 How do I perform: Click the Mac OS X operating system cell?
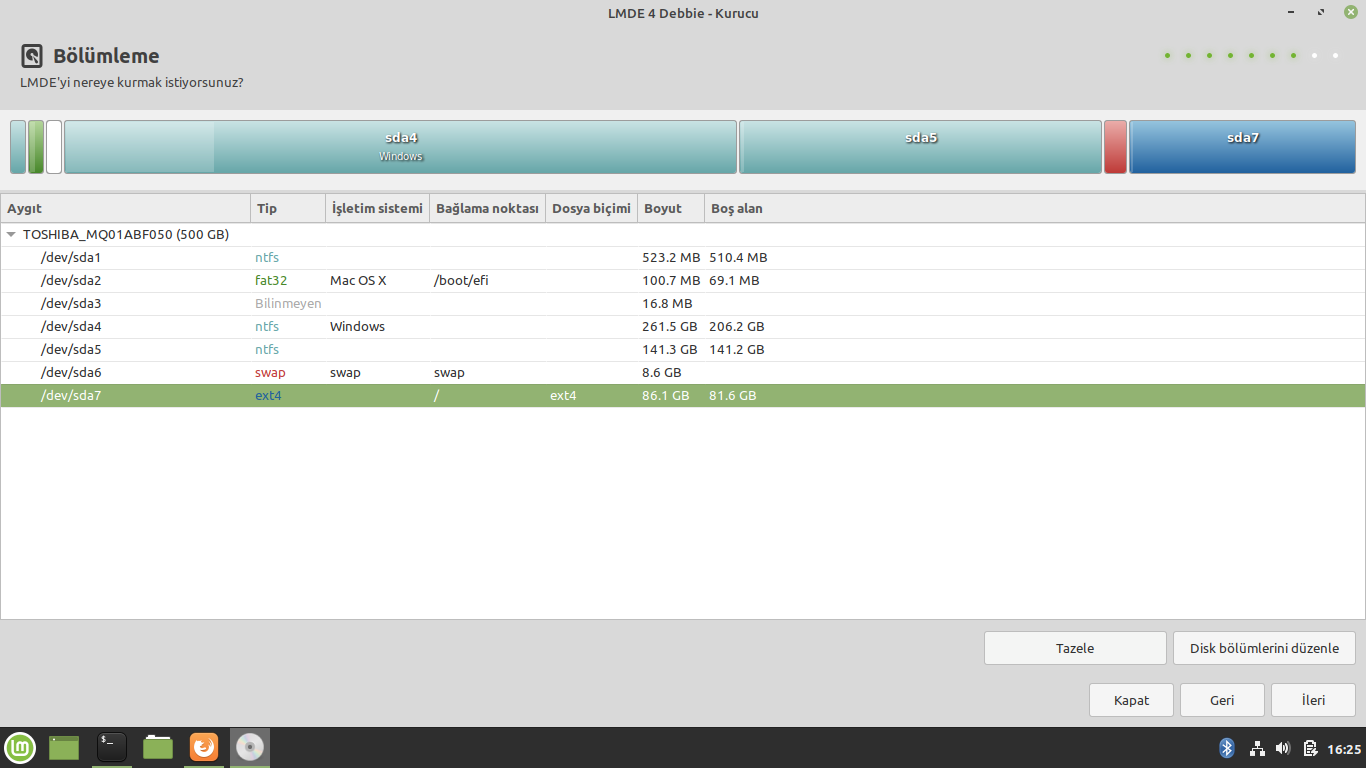tap(358, 281)
